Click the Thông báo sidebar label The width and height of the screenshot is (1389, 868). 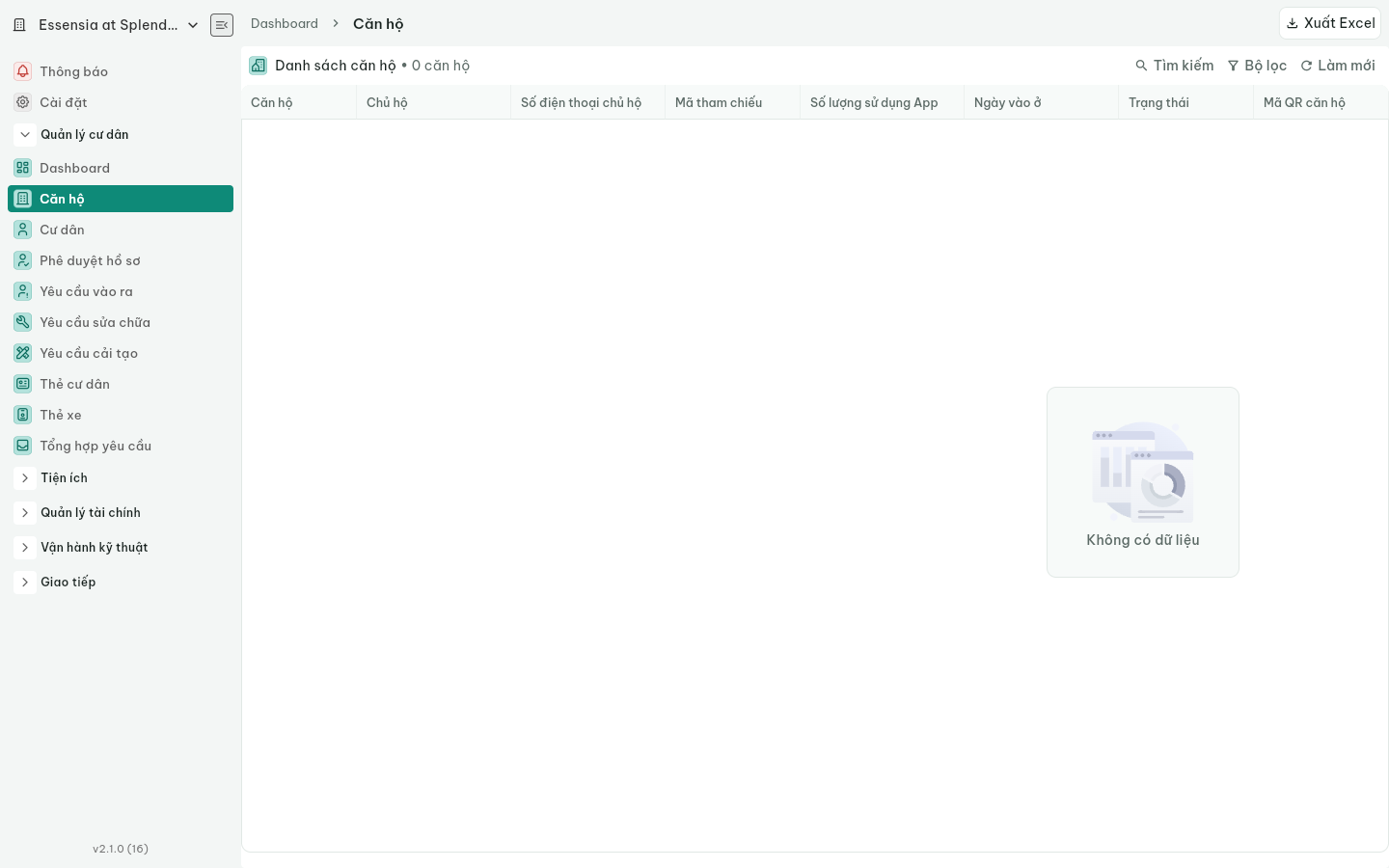[74, 71]
